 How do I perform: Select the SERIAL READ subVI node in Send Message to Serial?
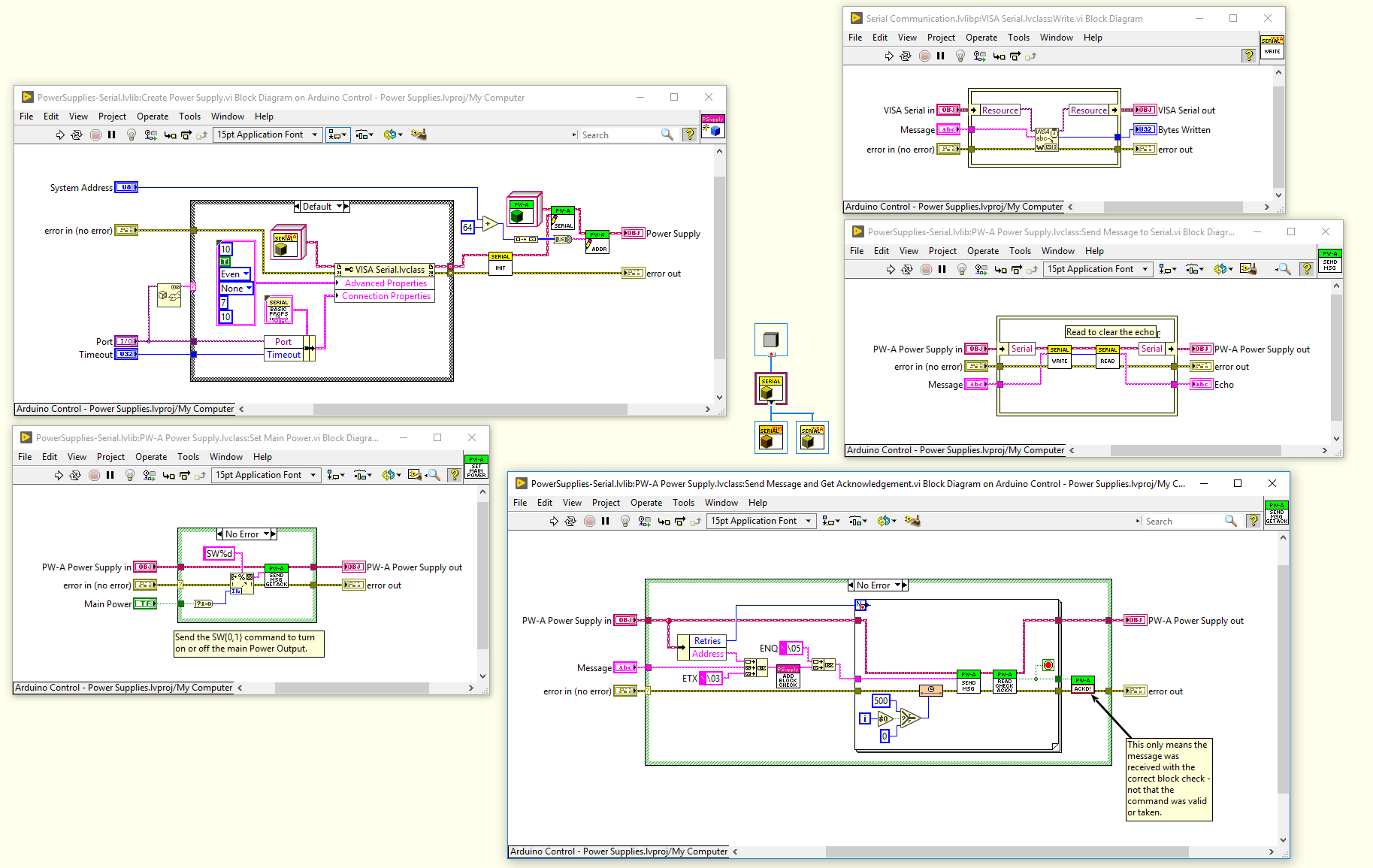pos(1108,356)
